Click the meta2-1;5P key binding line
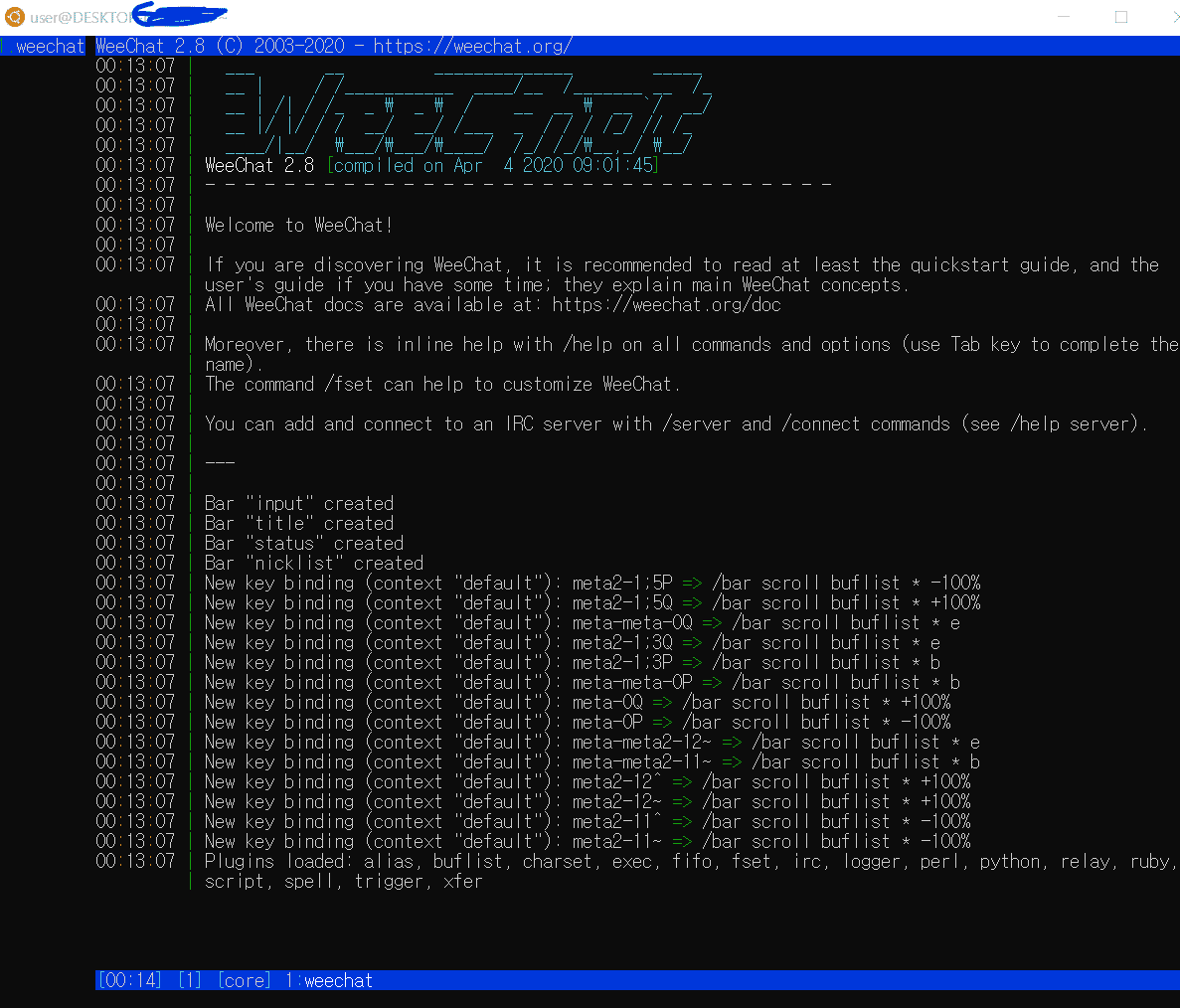The image size is (1180, 1008). tap(592, 584)
